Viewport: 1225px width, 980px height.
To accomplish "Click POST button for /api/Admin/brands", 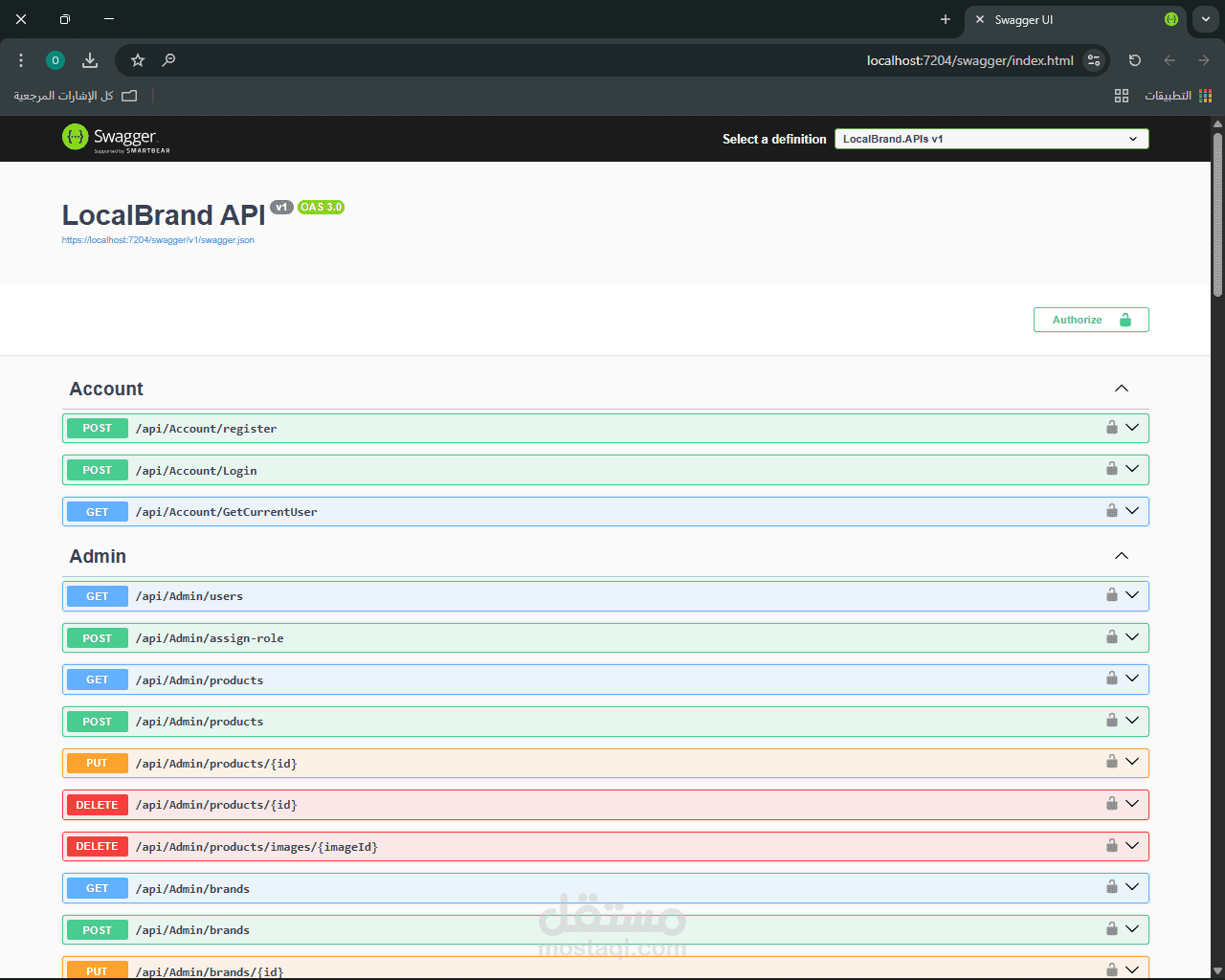I will click(97, 930).
